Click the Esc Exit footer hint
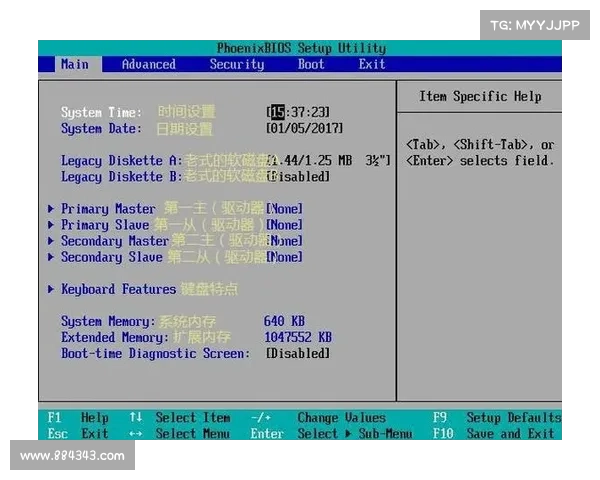Image resolution: width=600 pixels, height=480 pixels. tap(78, 433)
